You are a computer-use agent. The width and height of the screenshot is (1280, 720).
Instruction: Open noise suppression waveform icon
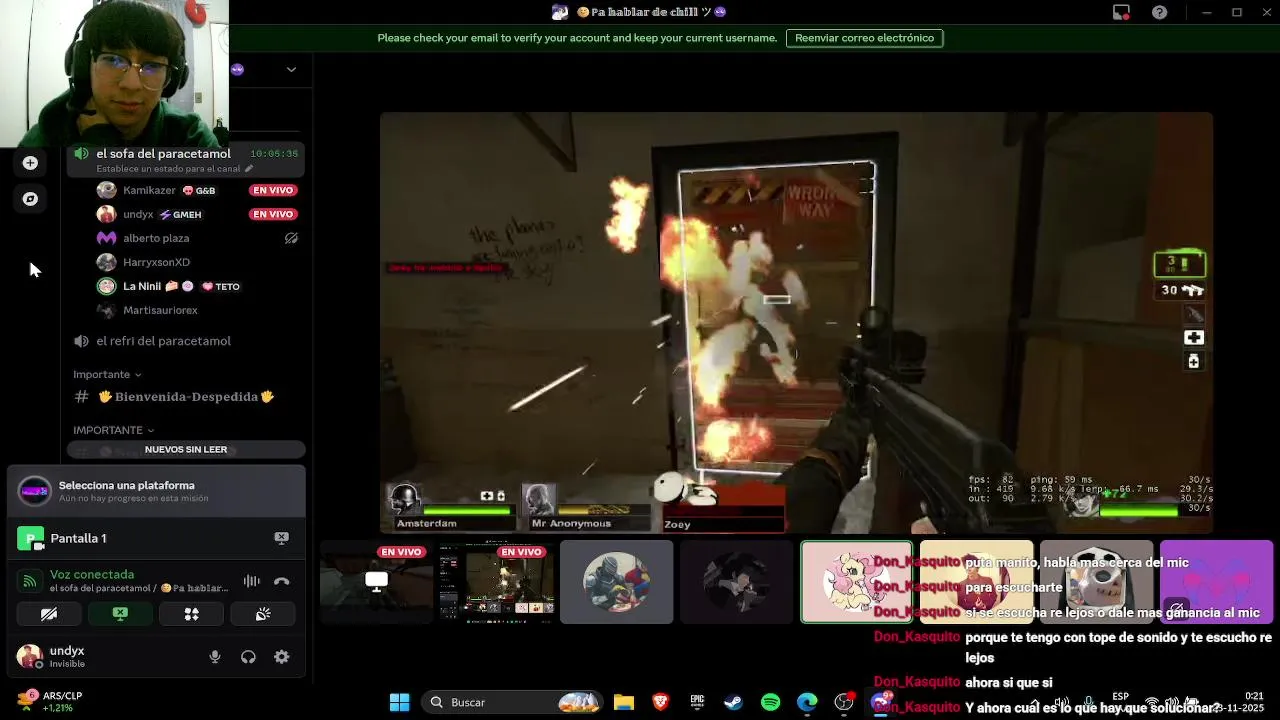pos(251,581)
